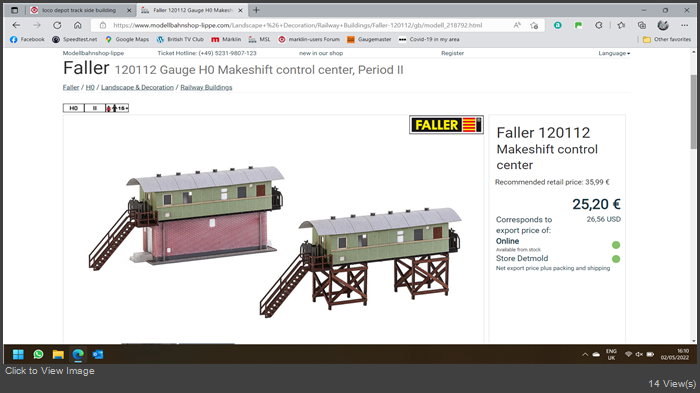
Task: Open File Explorer from the taskbar
Action: click(x=58, y=354)
